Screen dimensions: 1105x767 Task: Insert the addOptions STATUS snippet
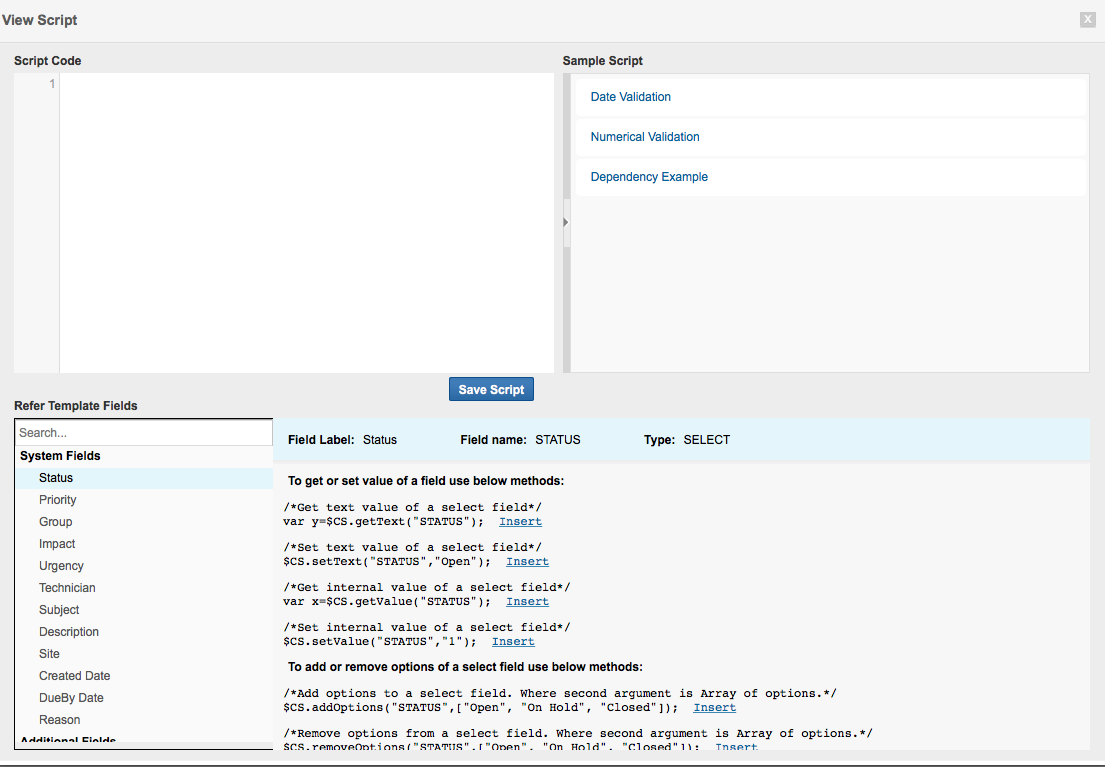point(715,708)
